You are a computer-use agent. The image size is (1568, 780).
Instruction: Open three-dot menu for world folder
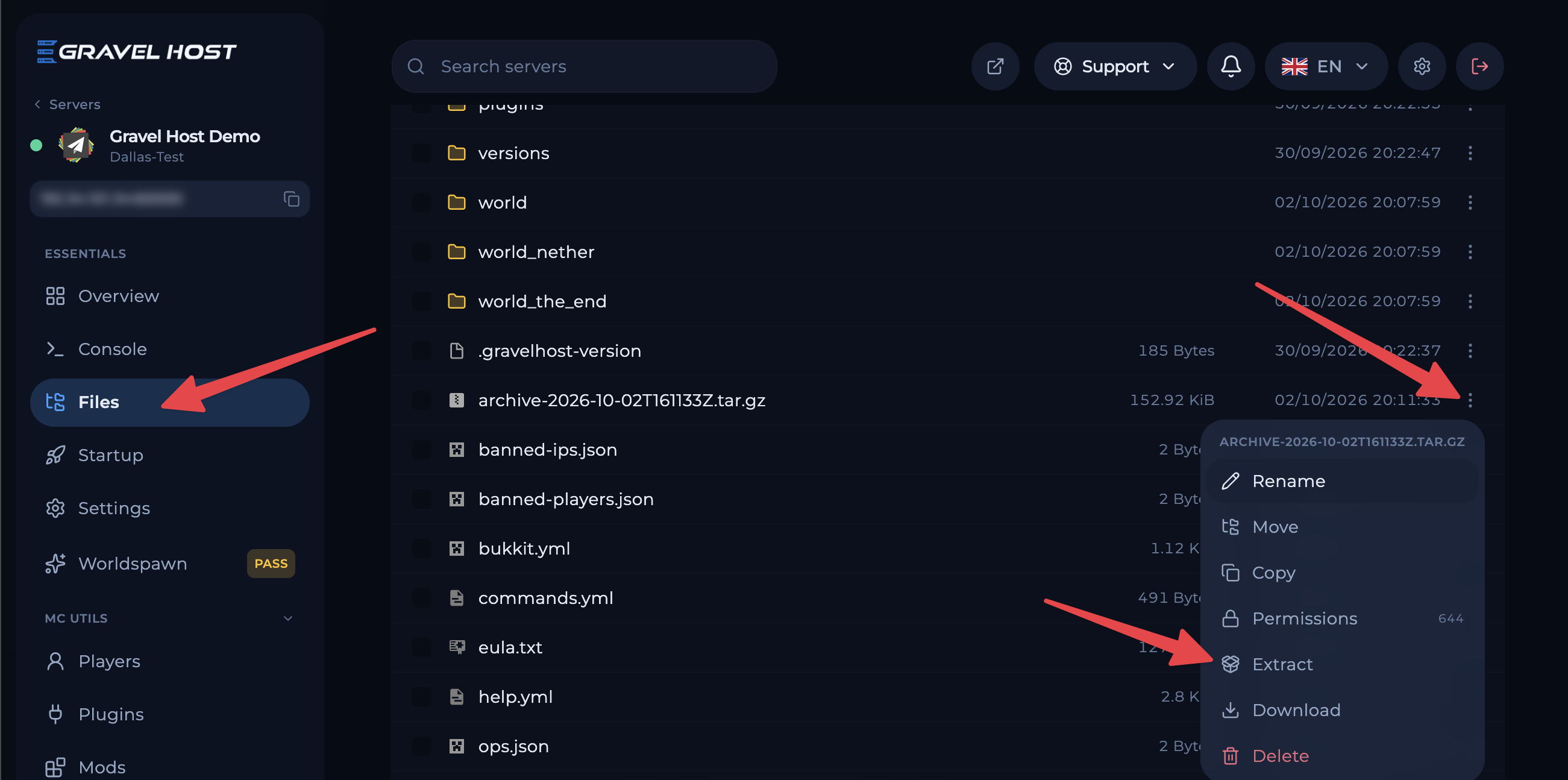(1470, 202)
